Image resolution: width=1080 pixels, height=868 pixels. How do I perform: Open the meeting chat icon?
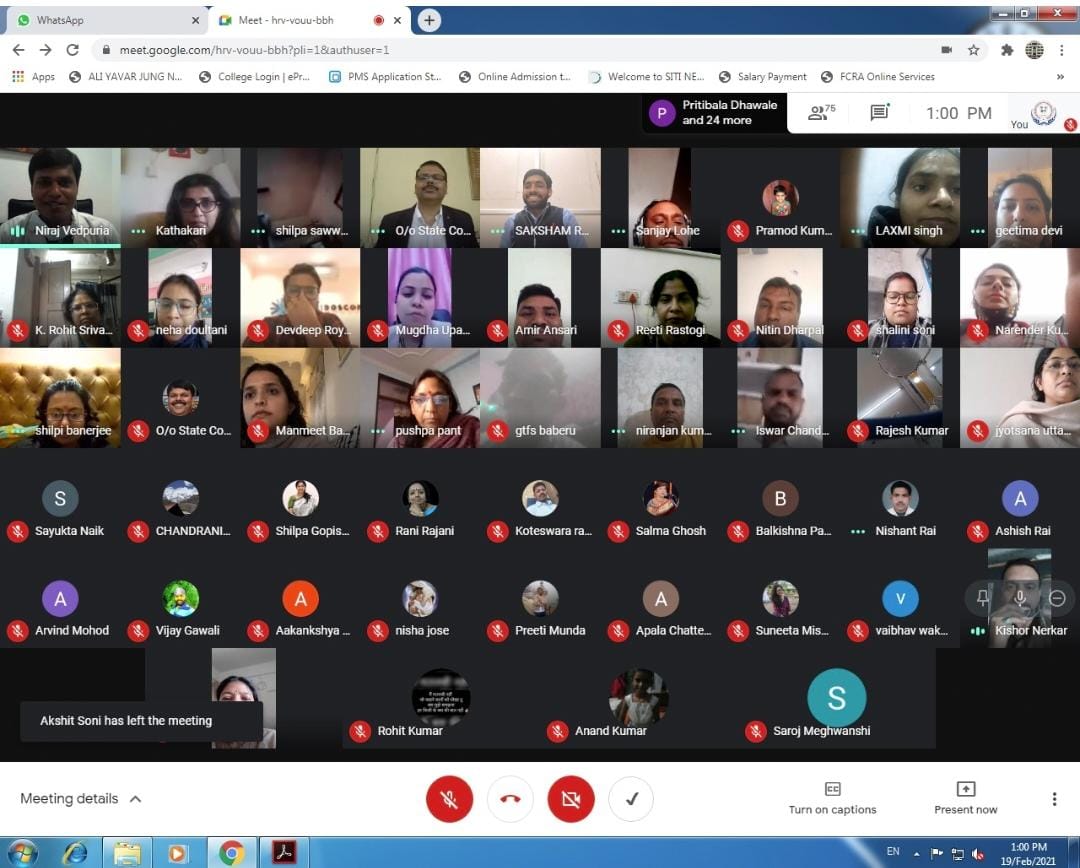(879, 113)
